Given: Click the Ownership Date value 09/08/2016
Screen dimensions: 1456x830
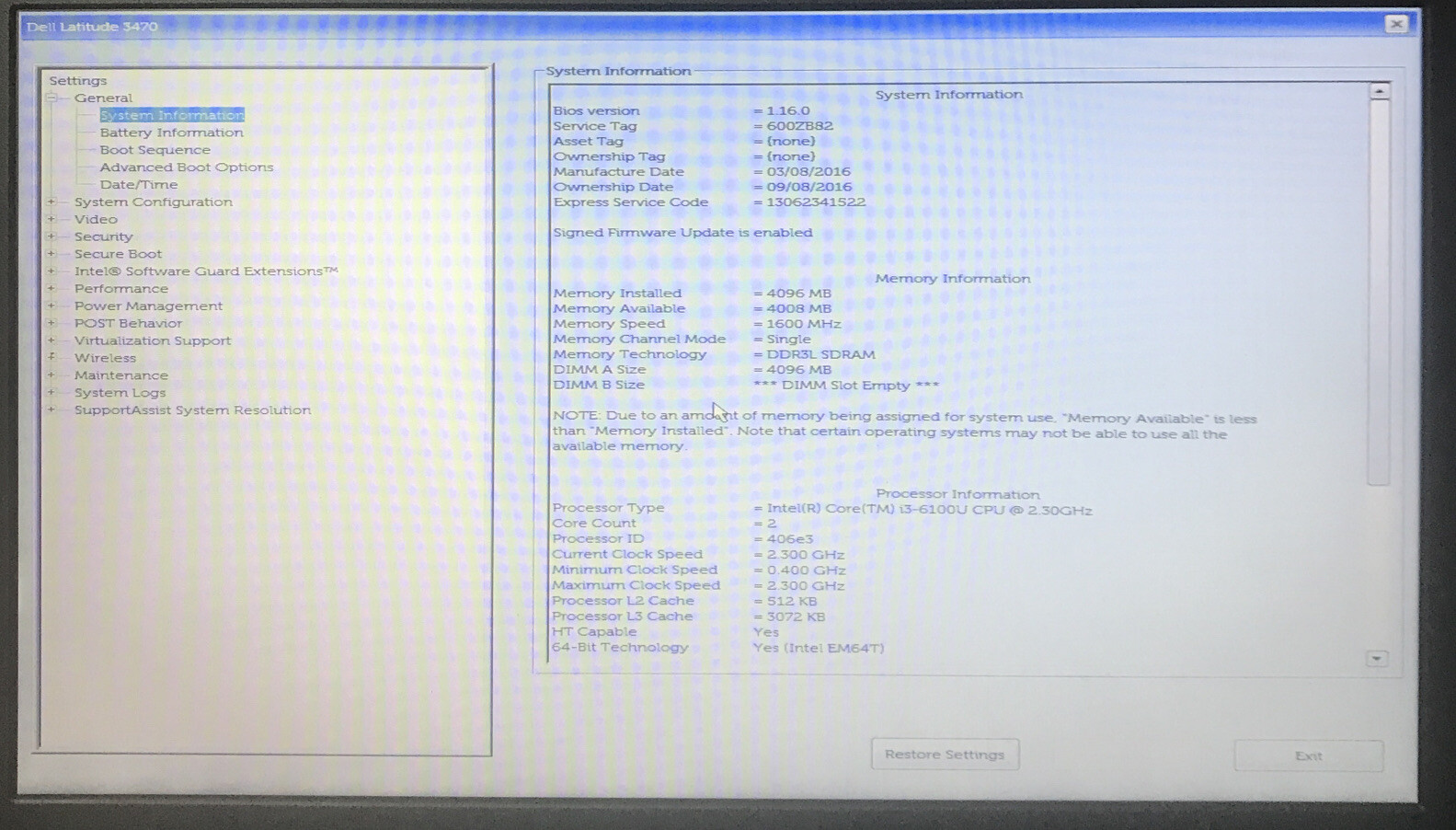Looking at the screenshot, I should [808, 187].
